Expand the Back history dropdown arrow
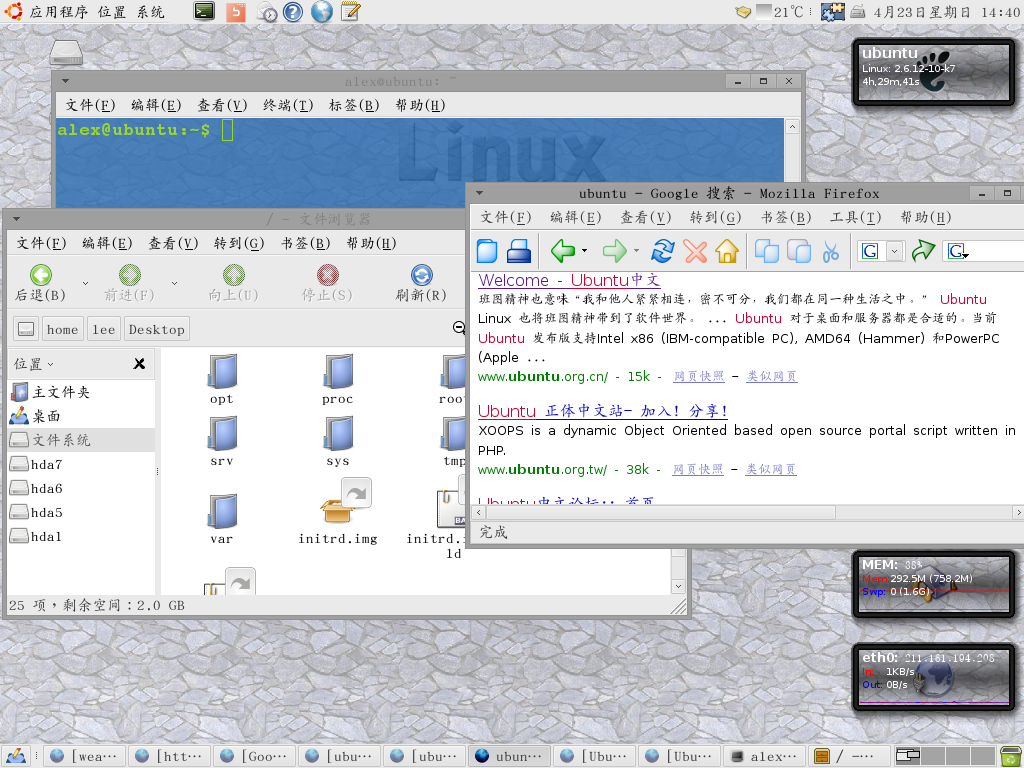The image size is (1024, 768). pos(85,283)
